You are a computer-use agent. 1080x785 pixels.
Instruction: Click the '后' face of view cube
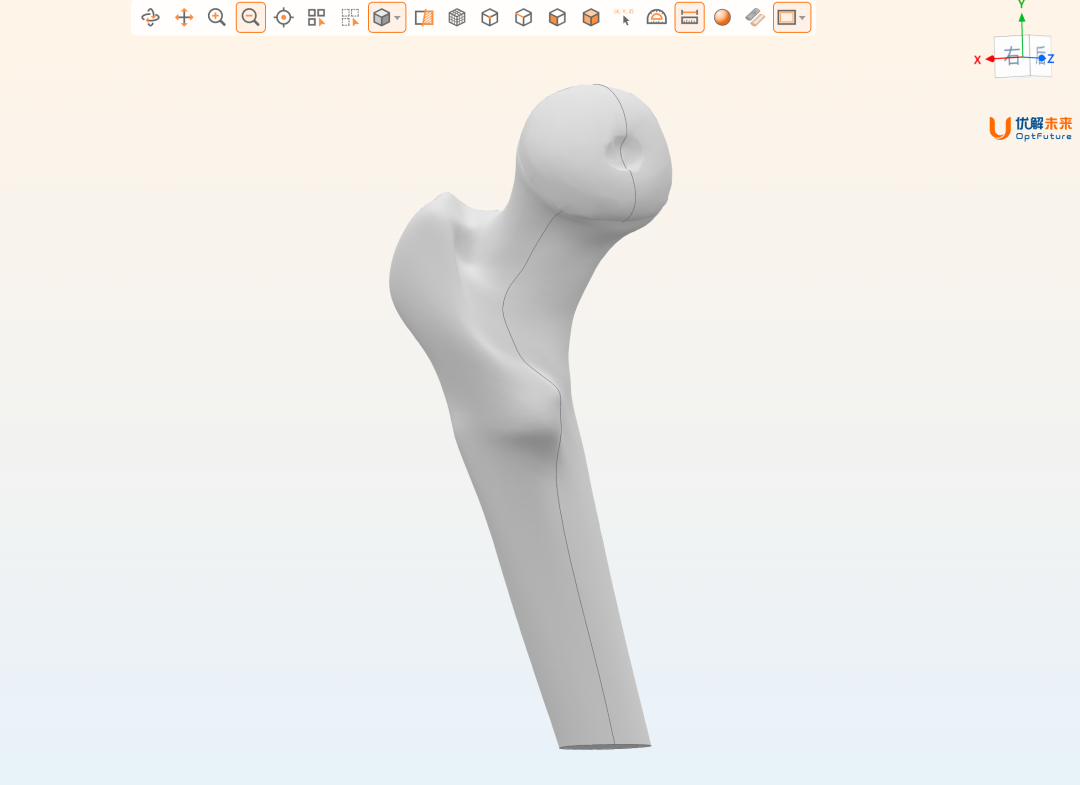[1041, 54]
